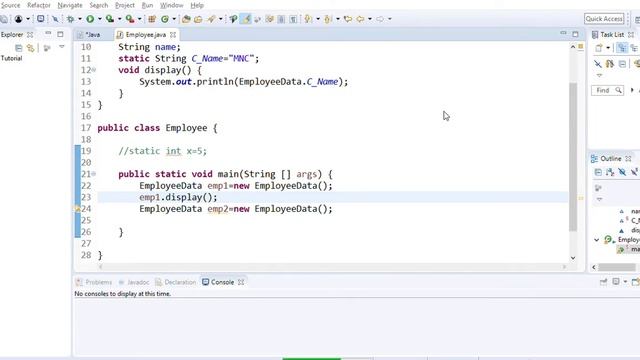The height and width of the screenshot is (360, 640).
Task: Click the Quick Access search field
Action: [x=604, y=19]
